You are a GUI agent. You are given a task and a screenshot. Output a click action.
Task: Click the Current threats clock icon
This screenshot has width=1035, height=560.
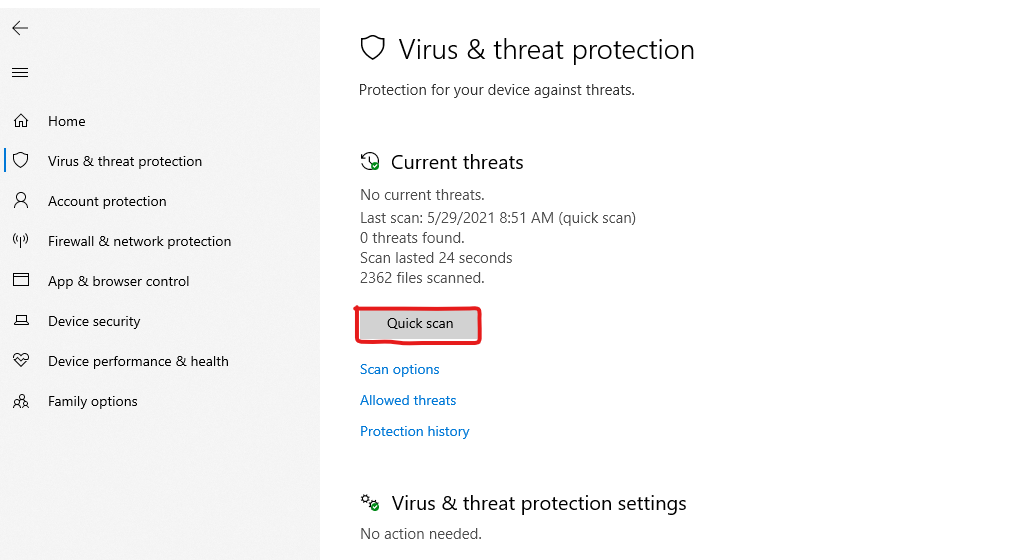tap(370, 161)
